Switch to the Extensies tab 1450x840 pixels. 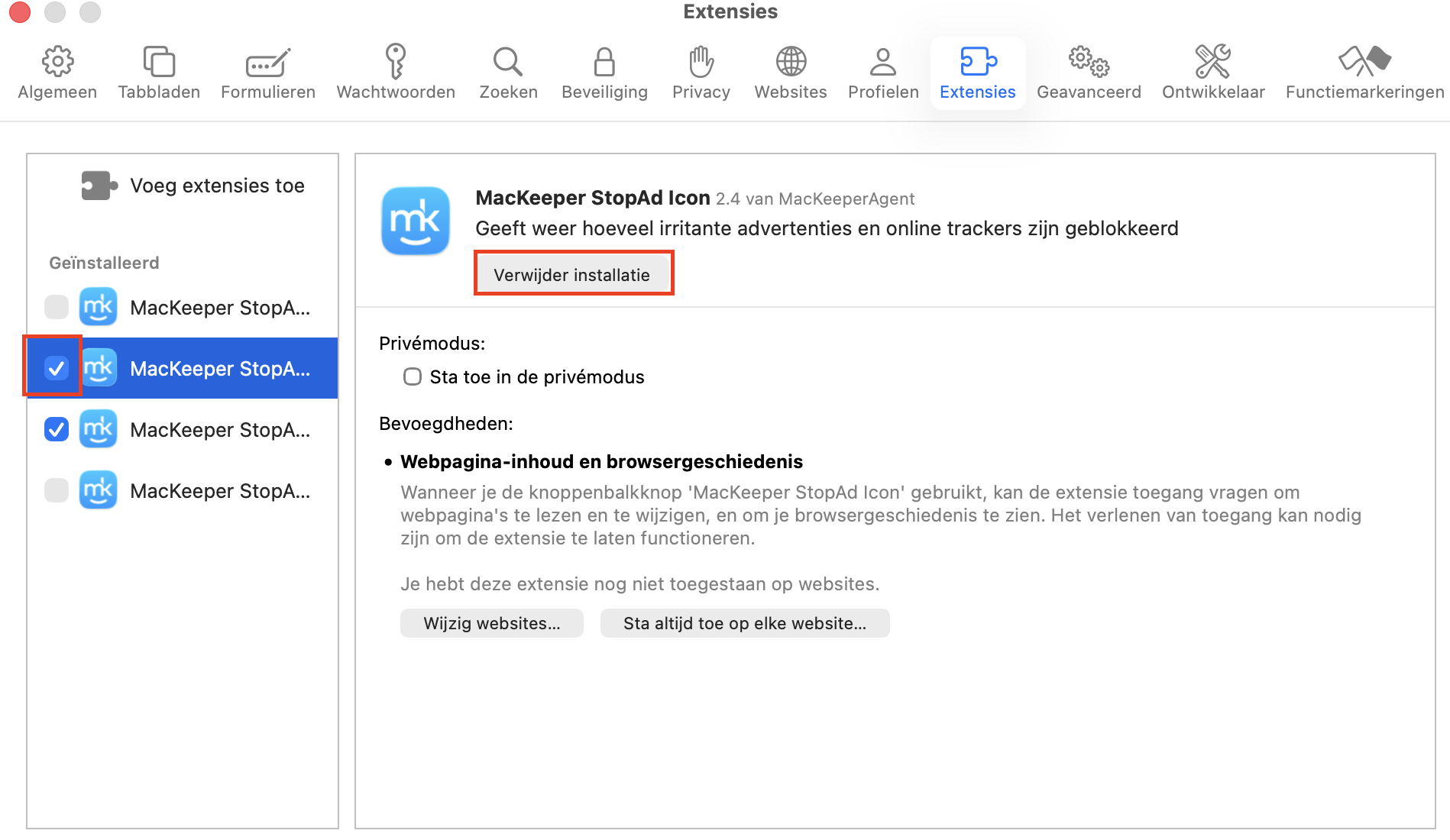click(977, 71)
